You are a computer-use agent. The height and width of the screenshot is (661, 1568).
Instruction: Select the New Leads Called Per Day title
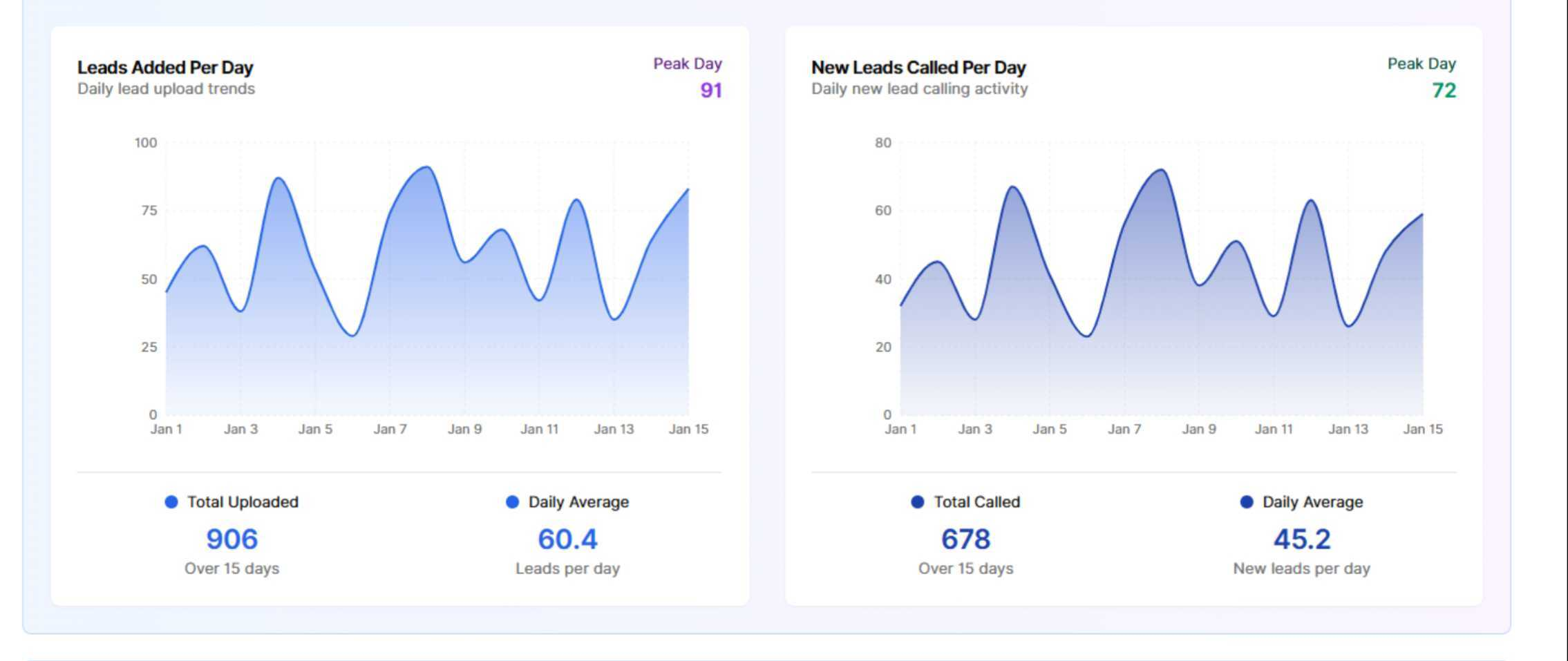tap(918, 68)
